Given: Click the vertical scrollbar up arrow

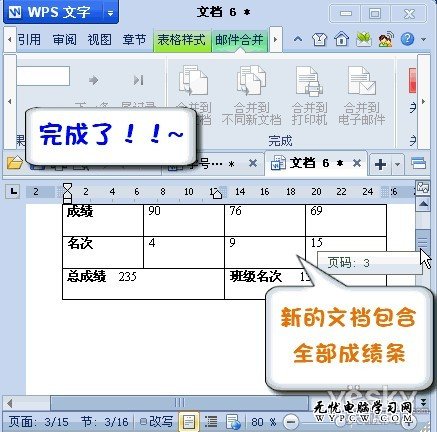Looking at the screenshot, I should click(423, 204).
